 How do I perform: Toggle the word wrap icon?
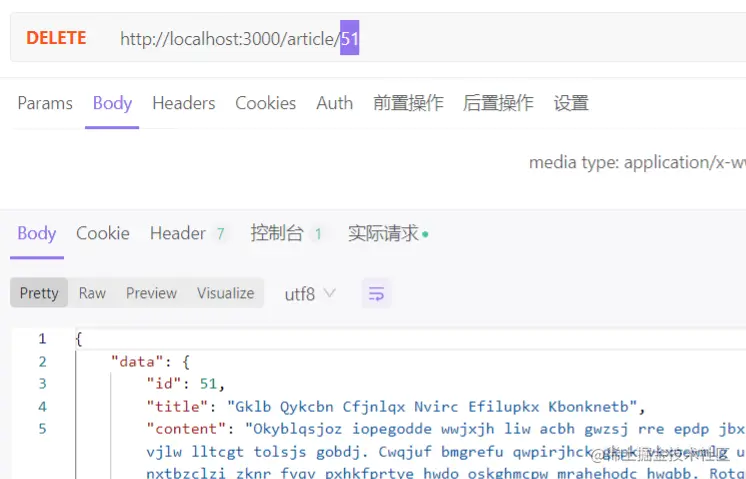pyautogui.click(x=376, y=293)
